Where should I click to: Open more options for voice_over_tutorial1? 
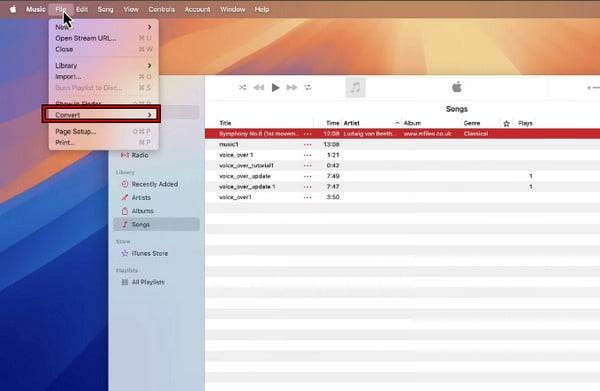[x=307, y=166]
